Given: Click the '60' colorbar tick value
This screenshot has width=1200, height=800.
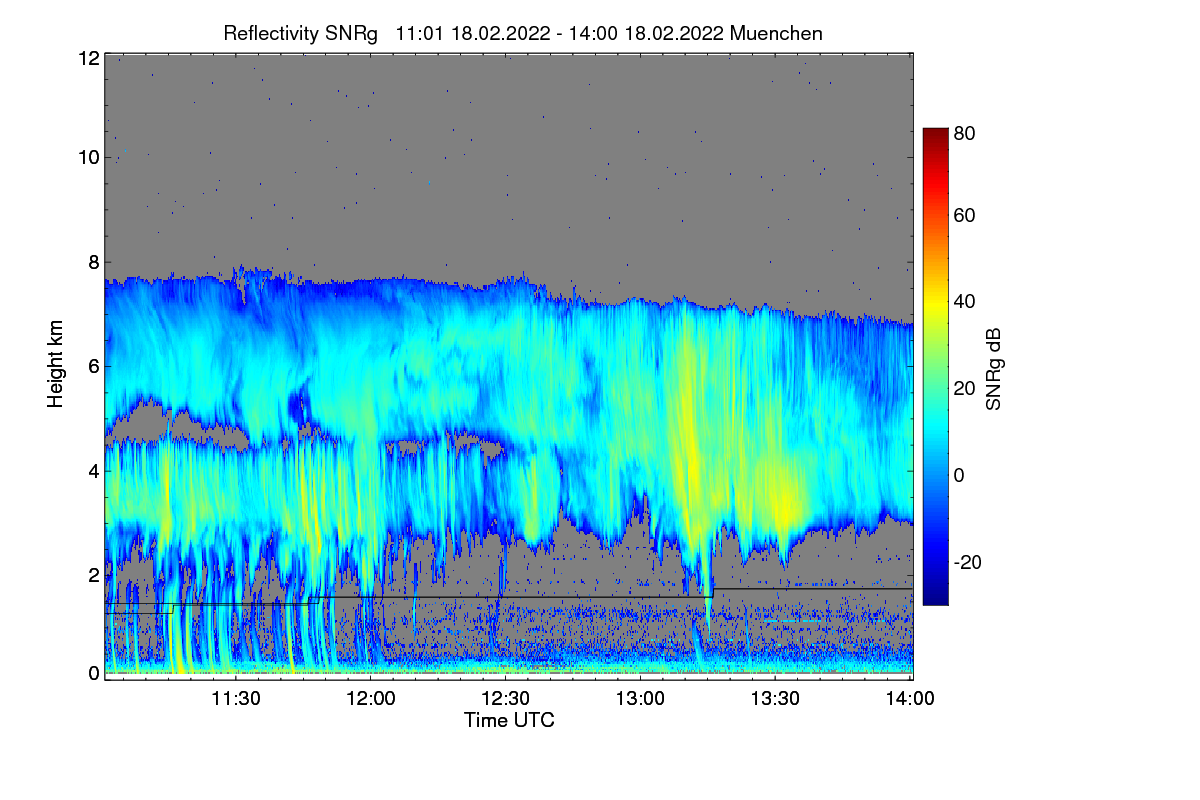Looking at the screenshot, I should (965, 216).
